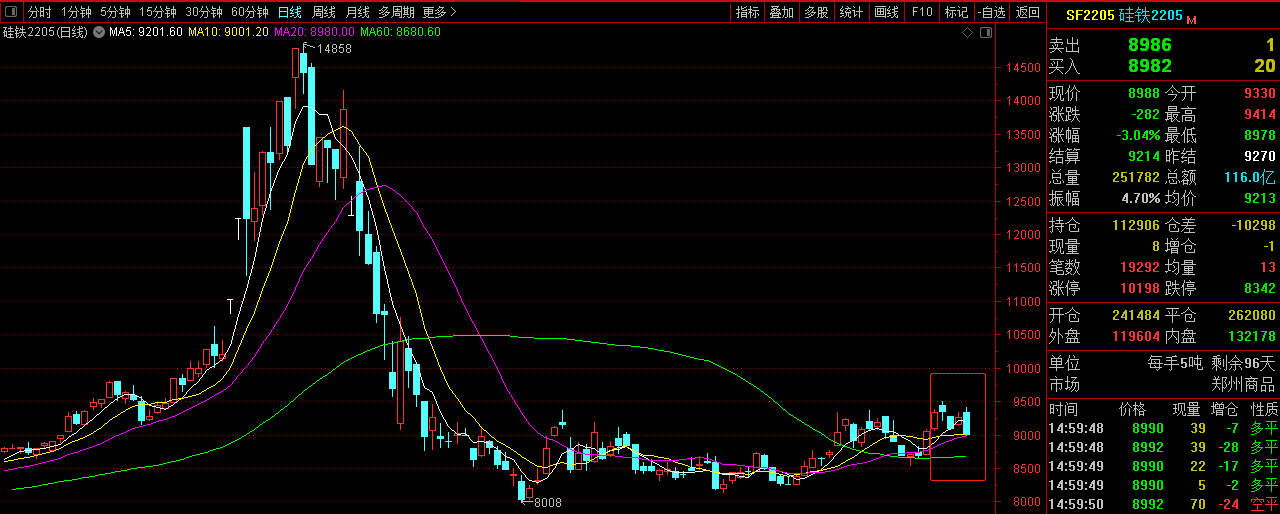Click the panel layout icon beside the diamond
The height and width of the screenshot is (514, 1280).
pos(986,32)
